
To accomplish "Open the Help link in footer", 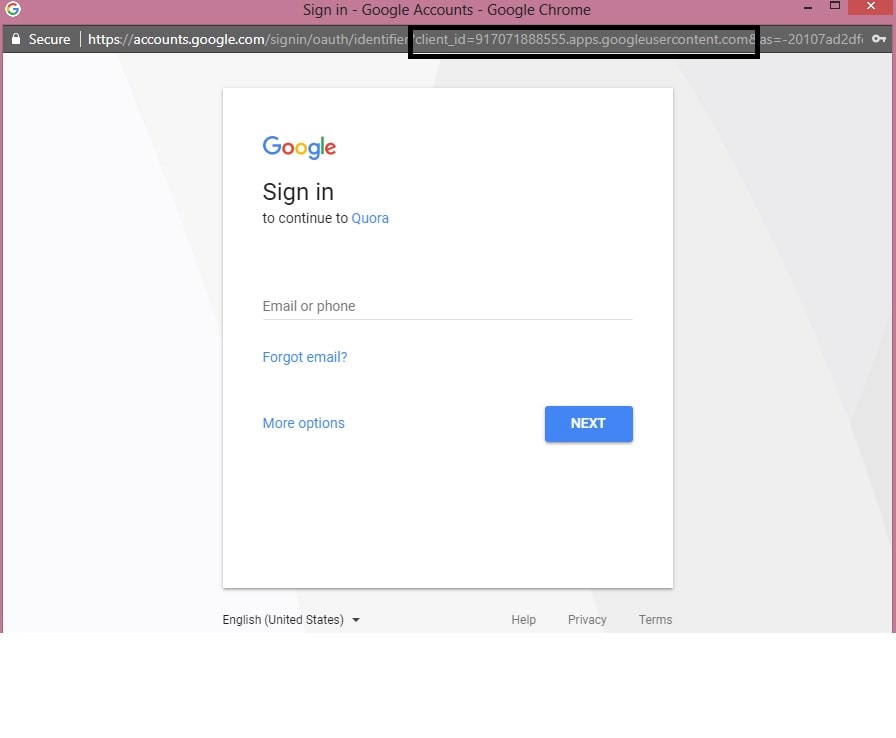I will click(523, 620).
